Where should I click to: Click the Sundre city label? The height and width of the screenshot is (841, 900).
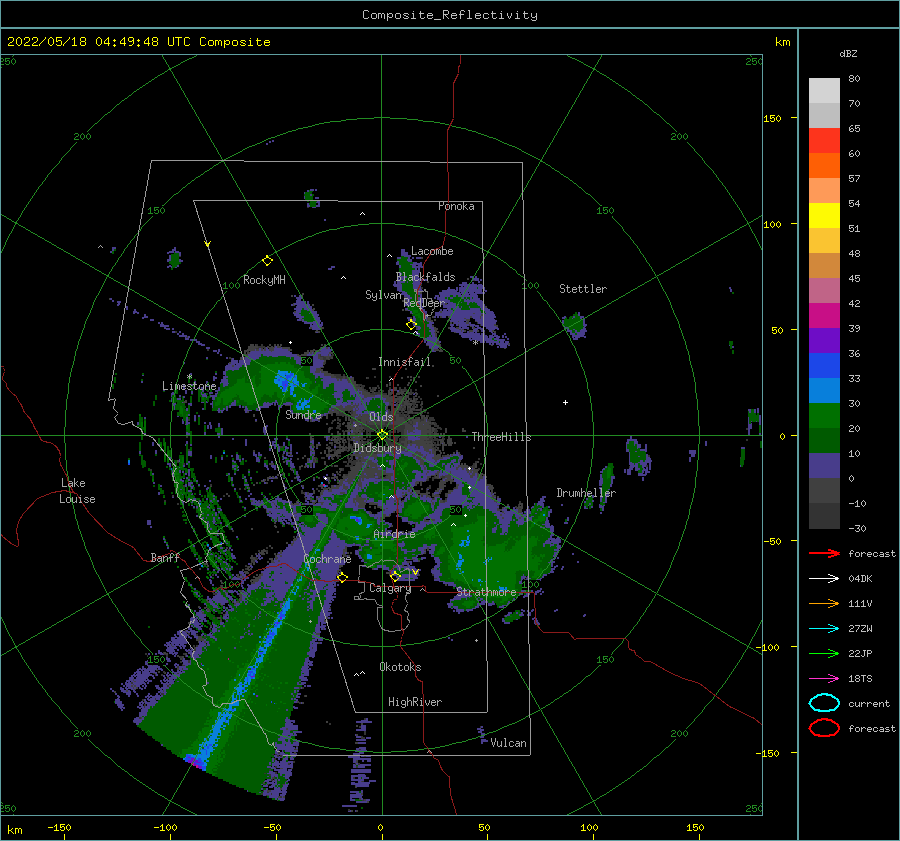point(304,414)
